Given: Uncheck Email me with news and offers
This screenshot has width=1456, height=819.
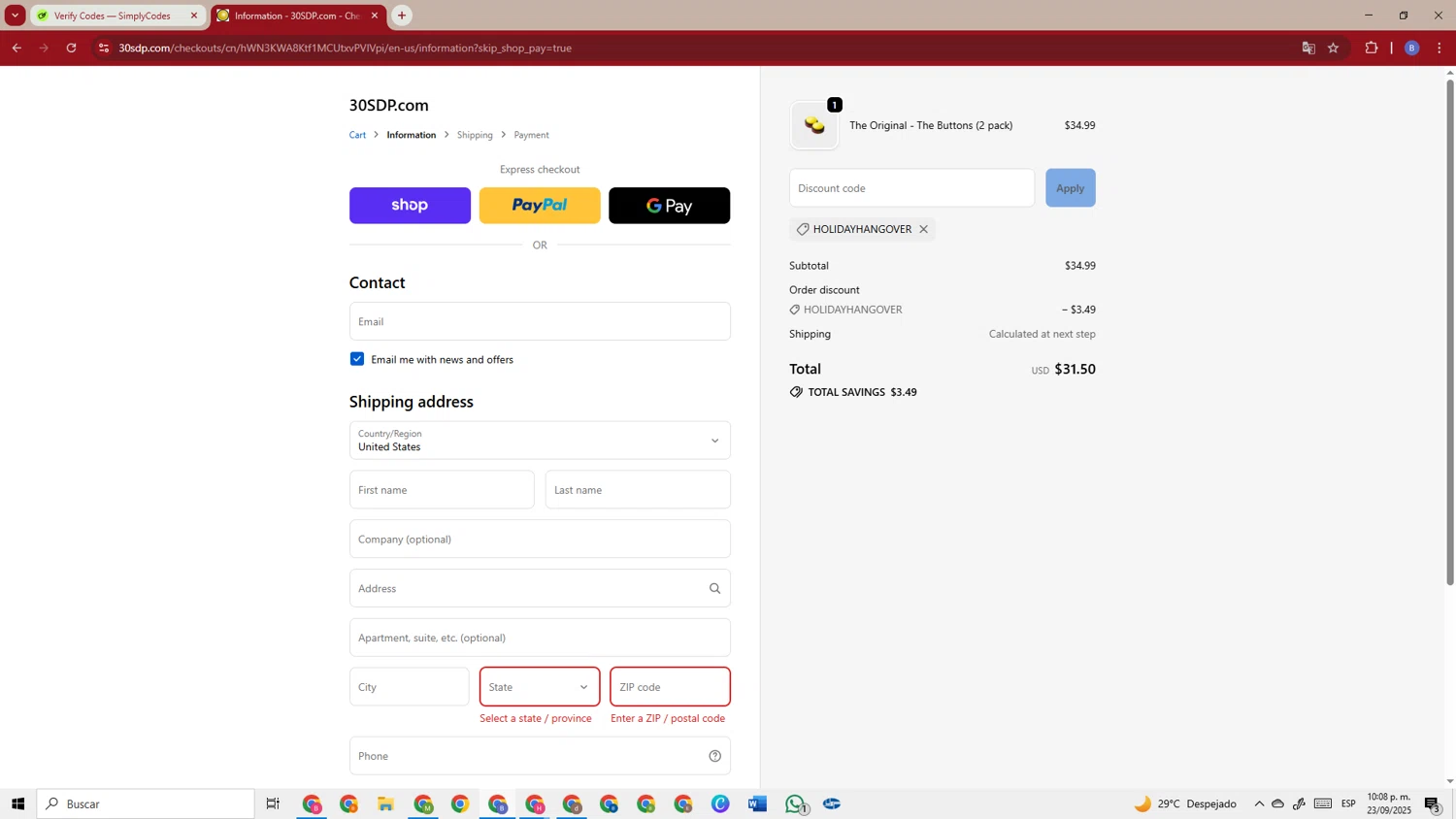Looking at the screenshot, I should (357, 359).
